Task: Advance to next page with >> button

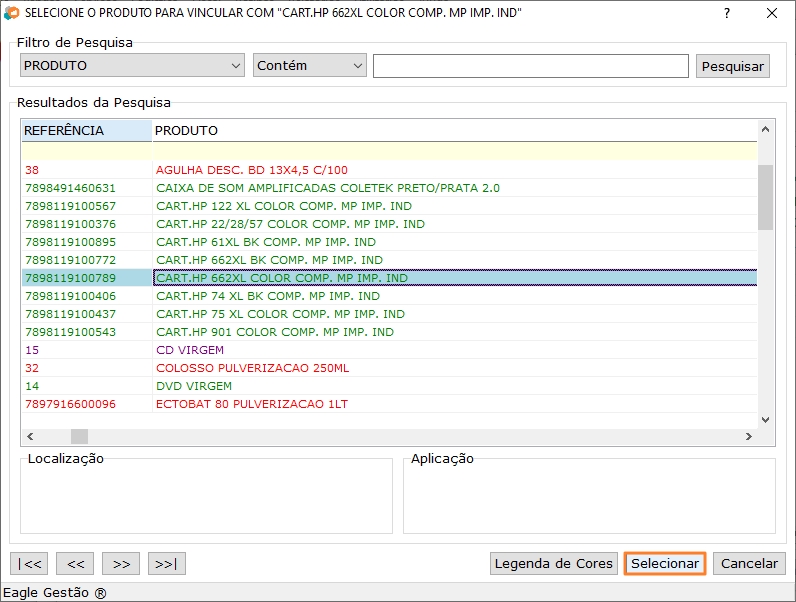Action: tap(121, 564)
